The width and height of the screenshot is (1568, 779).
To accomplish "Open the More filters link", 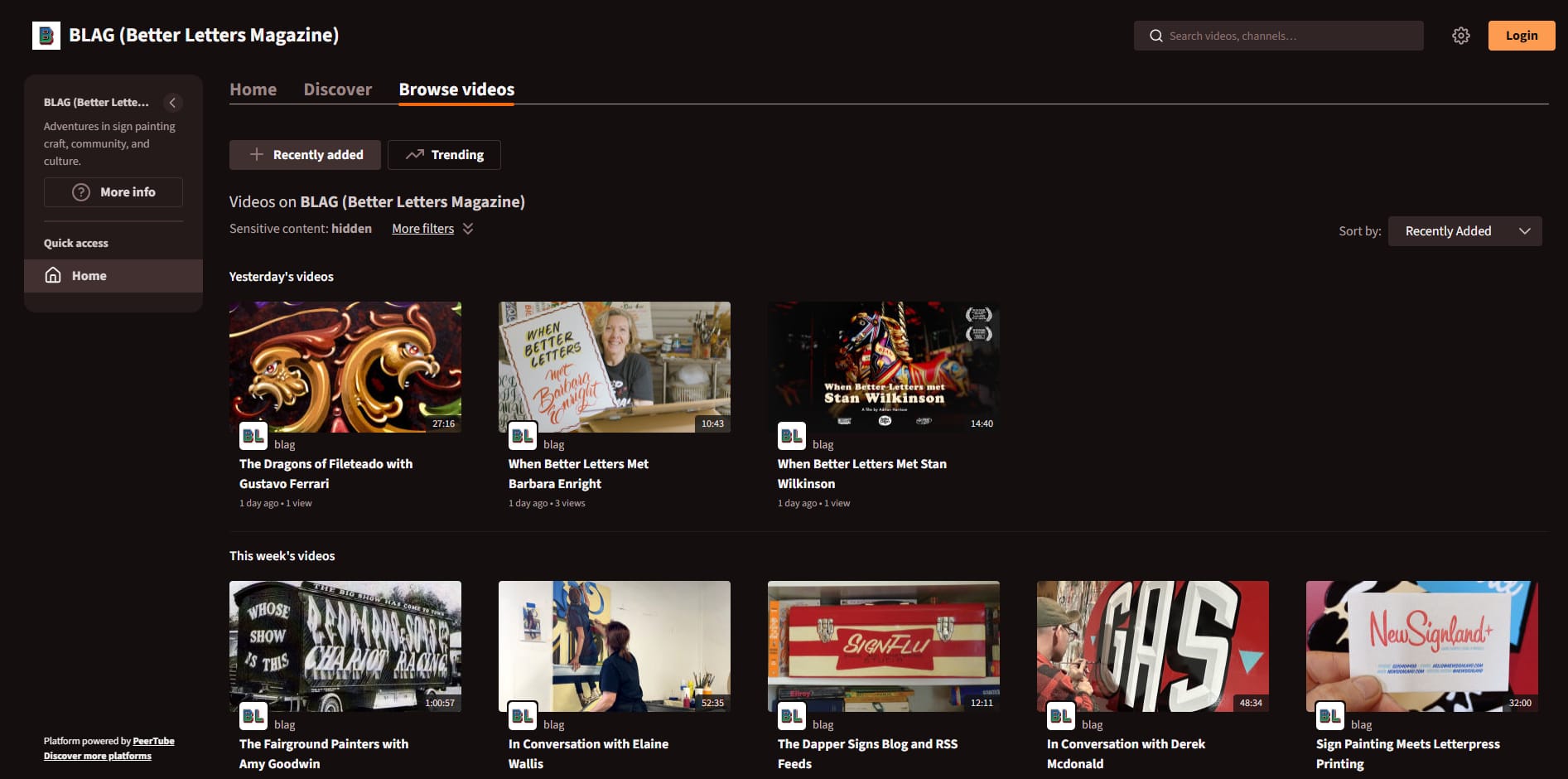I will click(x=423, y=229).
